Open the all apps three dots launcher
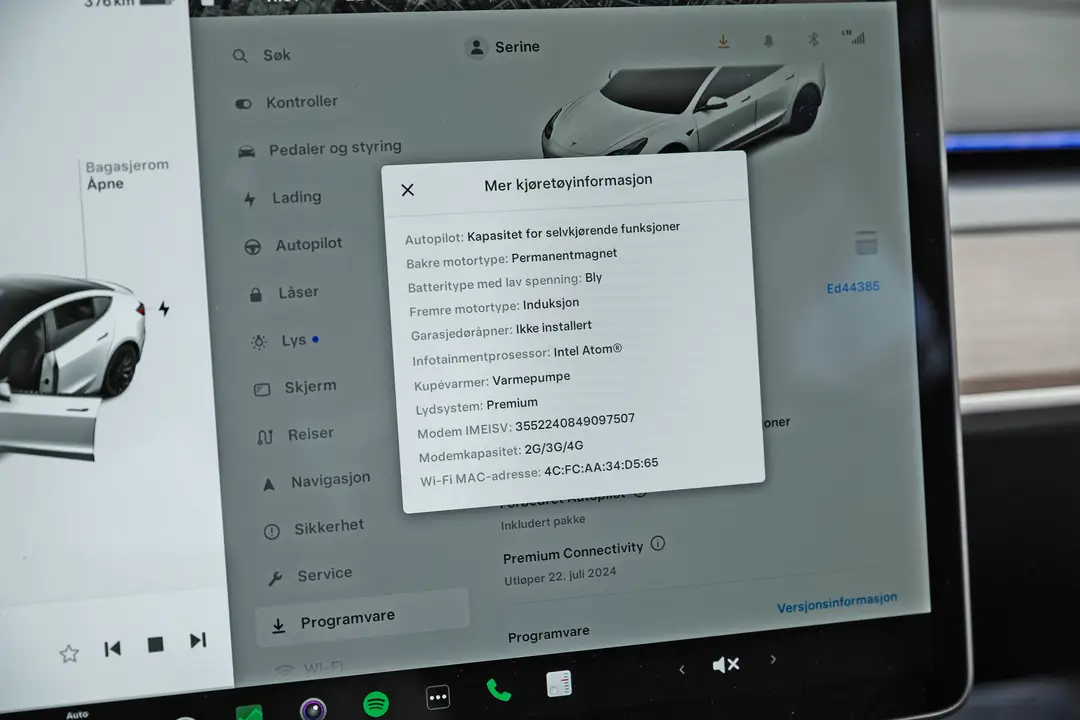This screenshot has width=1080, height=720. point(437,697)
